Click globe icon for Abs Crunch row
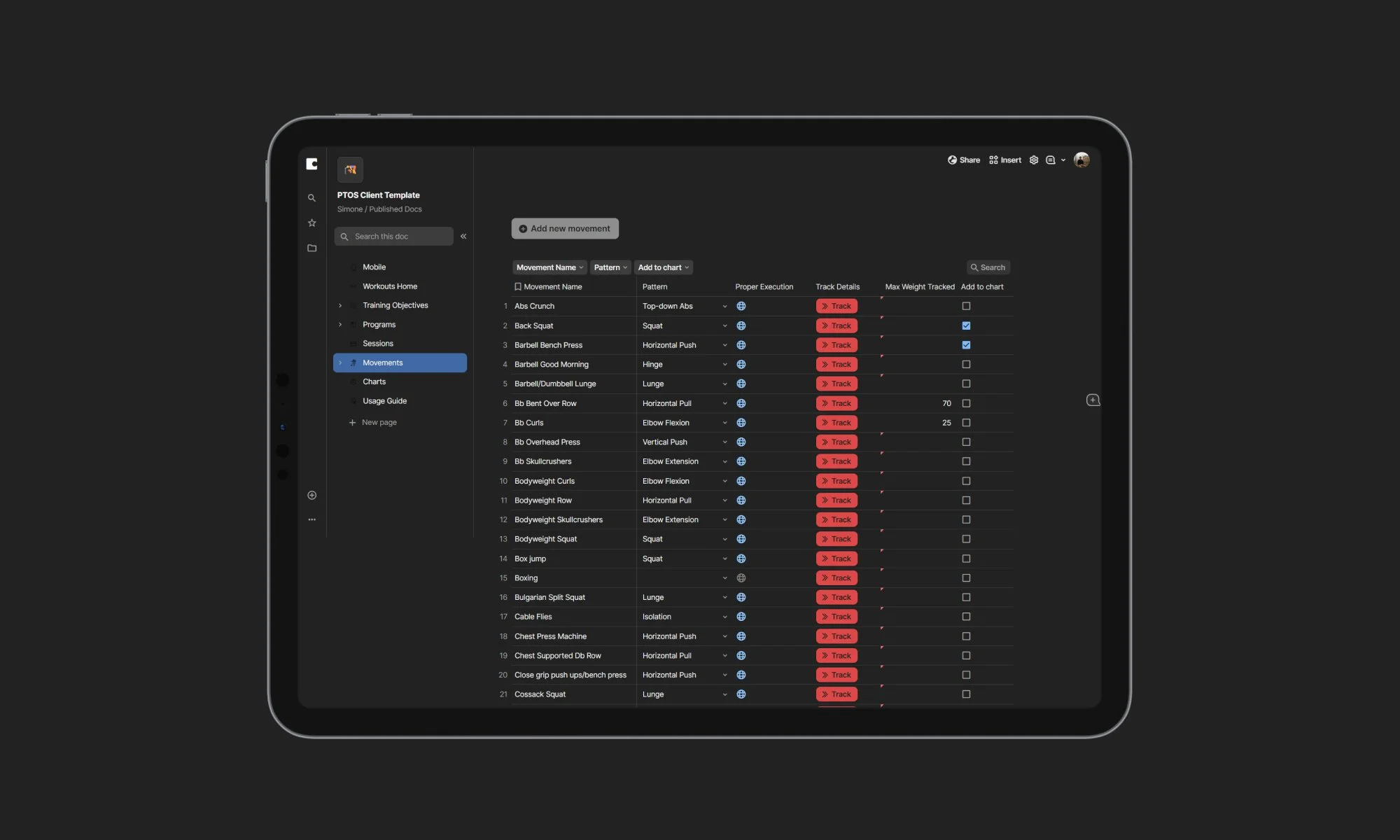The image size is (1400, 840). coord(741,307)
